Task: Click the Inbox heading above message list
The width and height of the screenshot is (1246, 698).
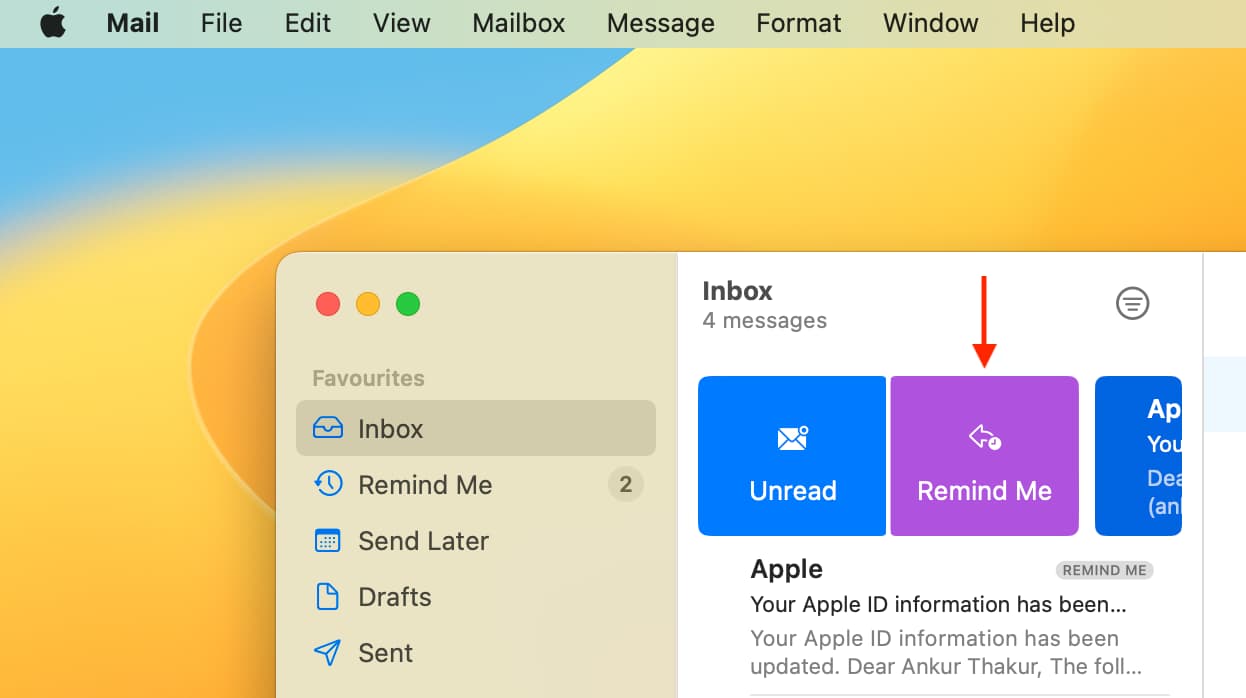Action: click(x=738, y=291)
